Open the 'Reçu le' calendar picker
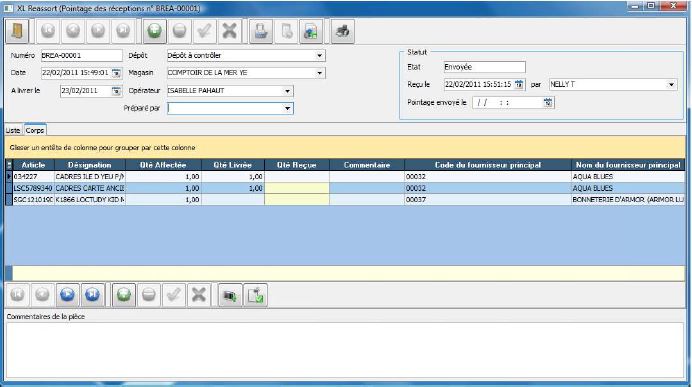 point(519,84)
